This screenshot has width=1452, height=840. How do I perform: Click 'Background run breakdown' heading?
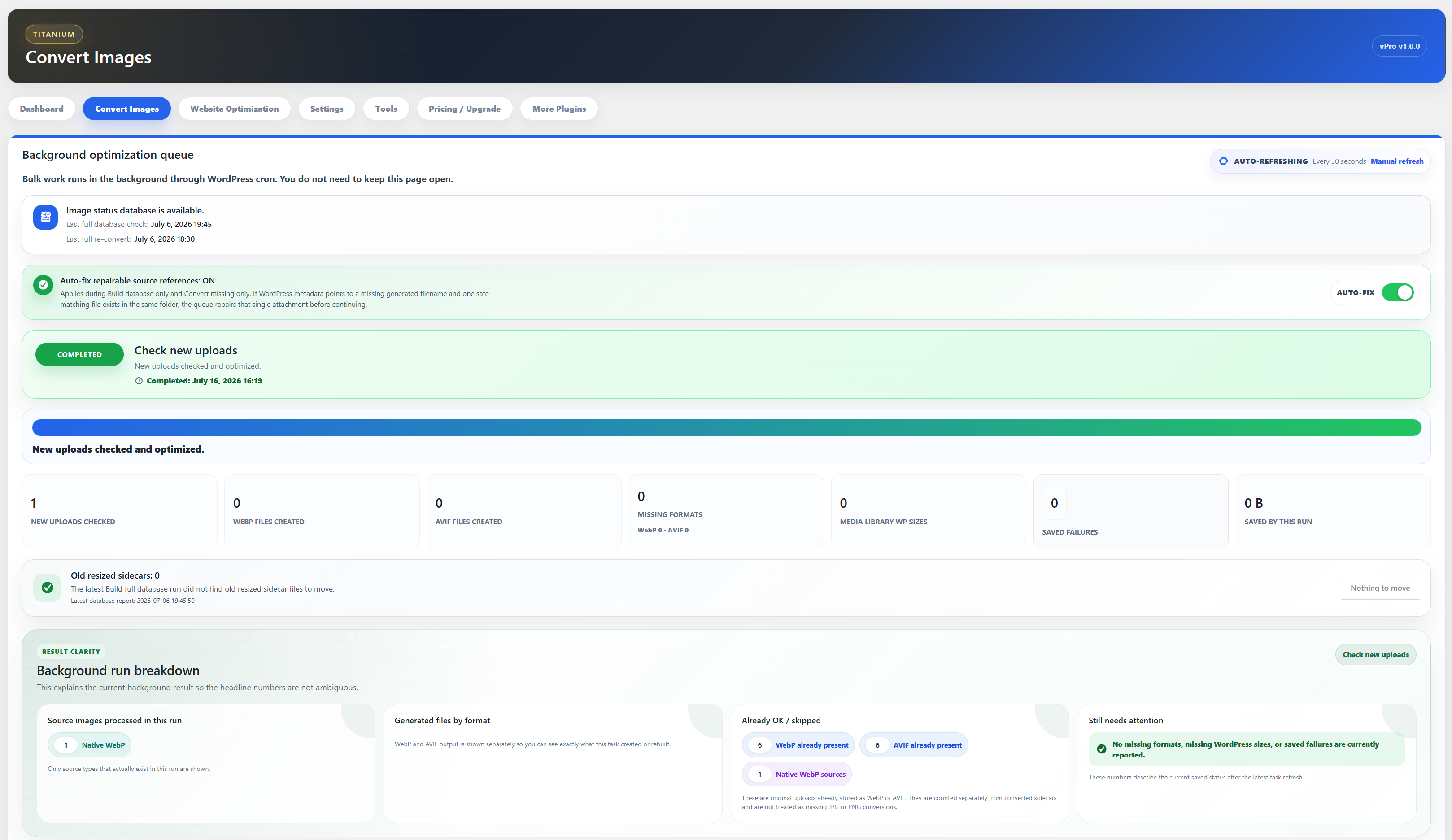click(118, 670)
